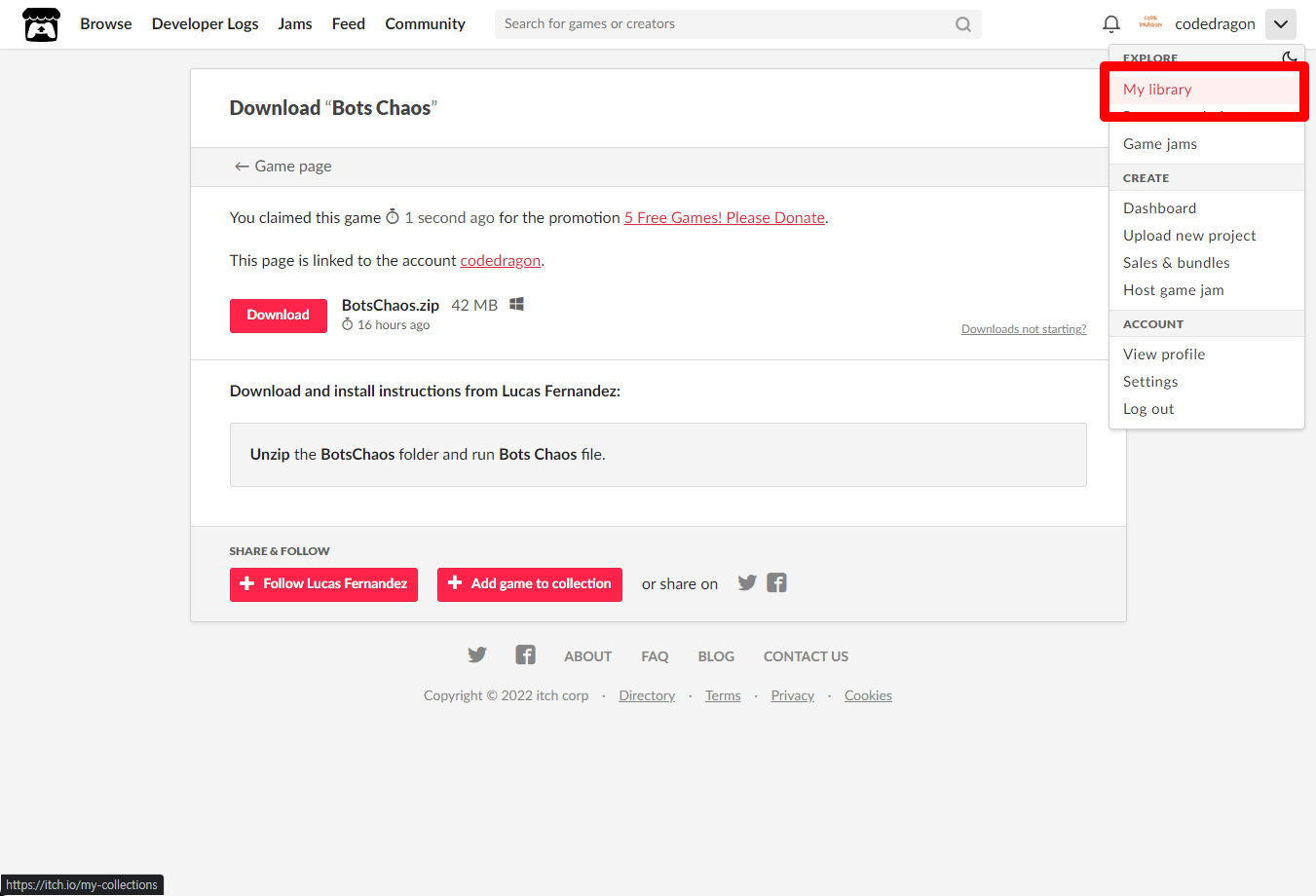1316x896 pixels.
Task: Click the search magnifier icon
Action: [963, 24]
